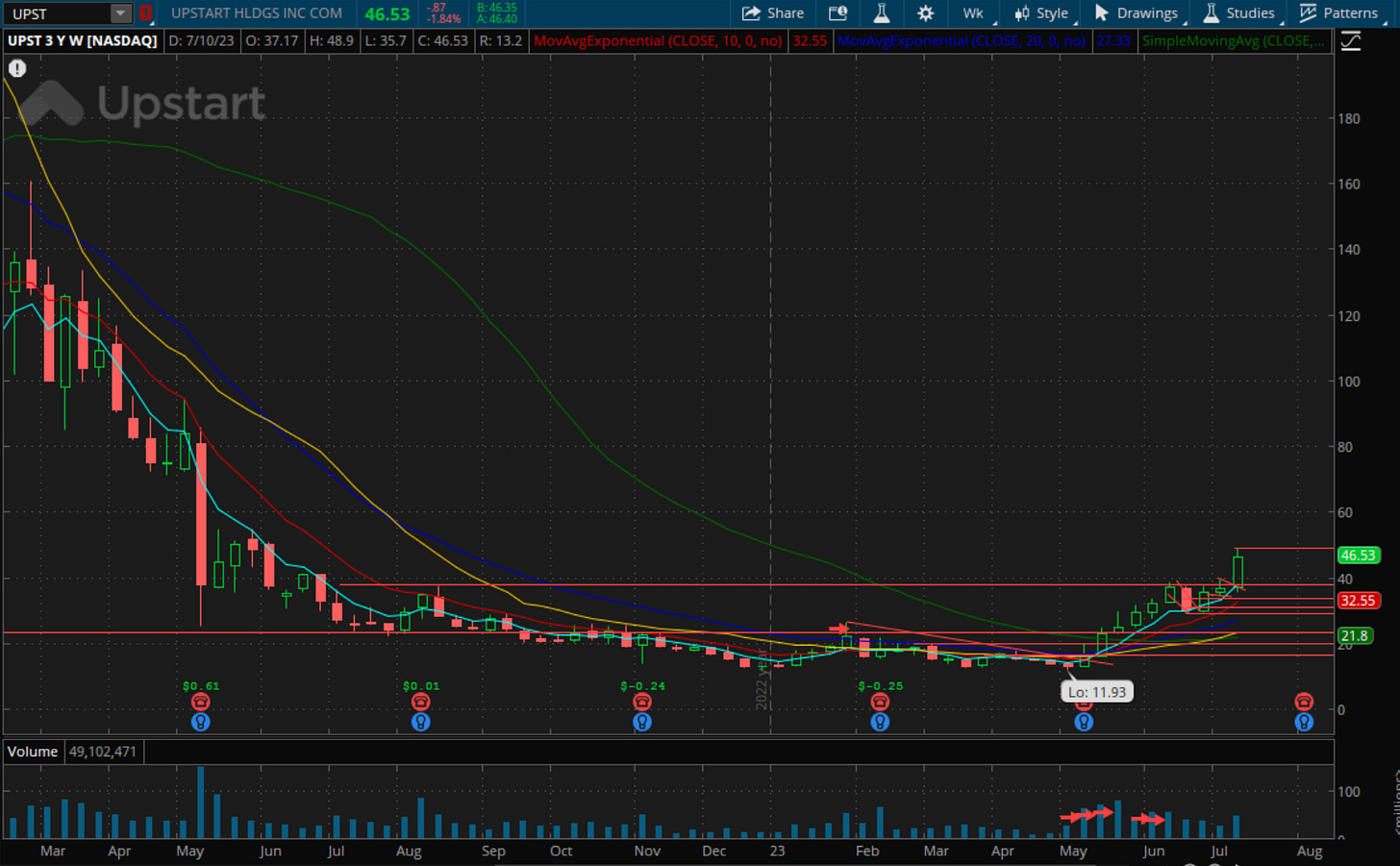Click the red earnings phone icon under $0.01
This screenshot has height=866, width=1400.
420,702
